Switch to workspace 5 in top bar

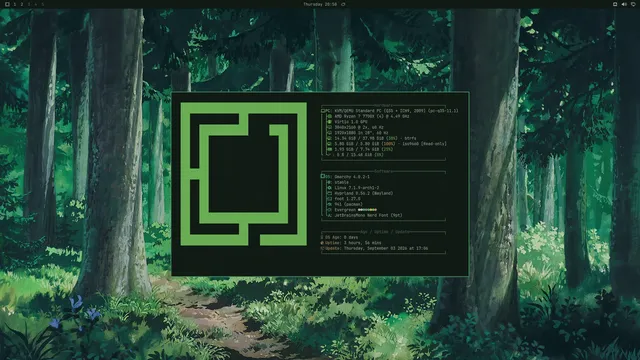click(42, 4)
